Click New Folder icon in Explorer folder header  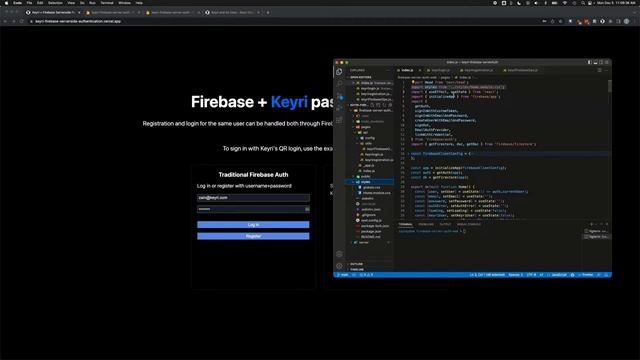click(x=378, y=105)
